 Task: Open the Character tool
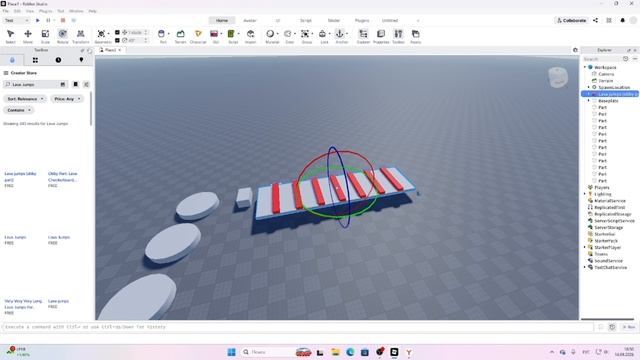(x=198, y=36)
